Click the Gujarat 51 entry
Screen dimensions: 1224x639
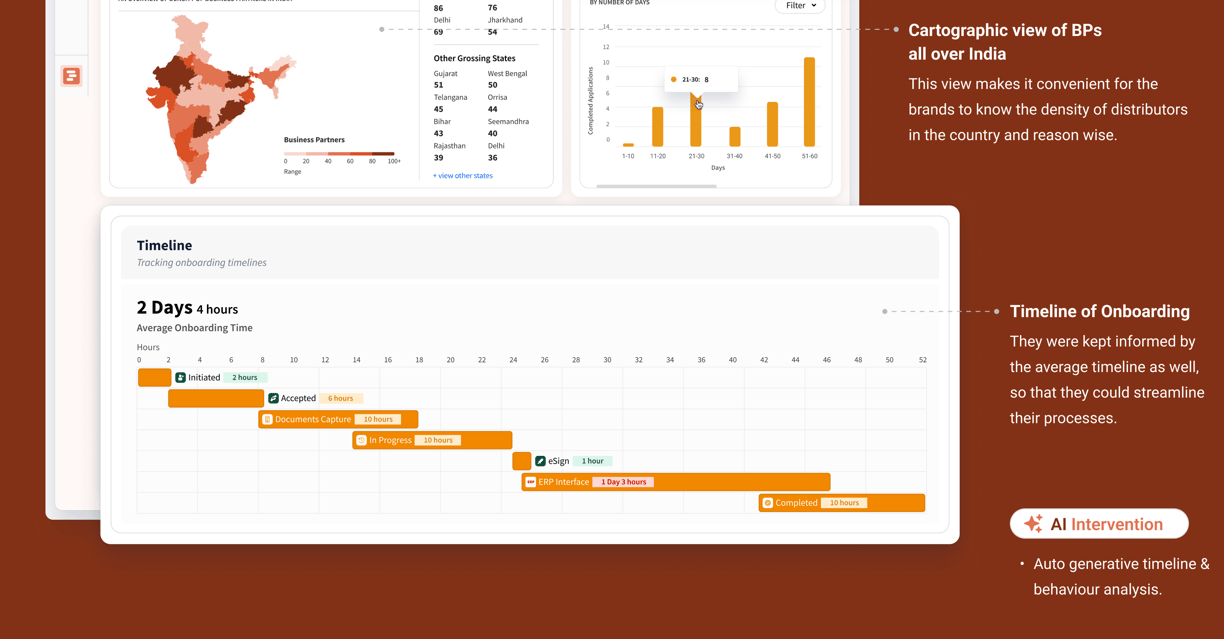446,79
